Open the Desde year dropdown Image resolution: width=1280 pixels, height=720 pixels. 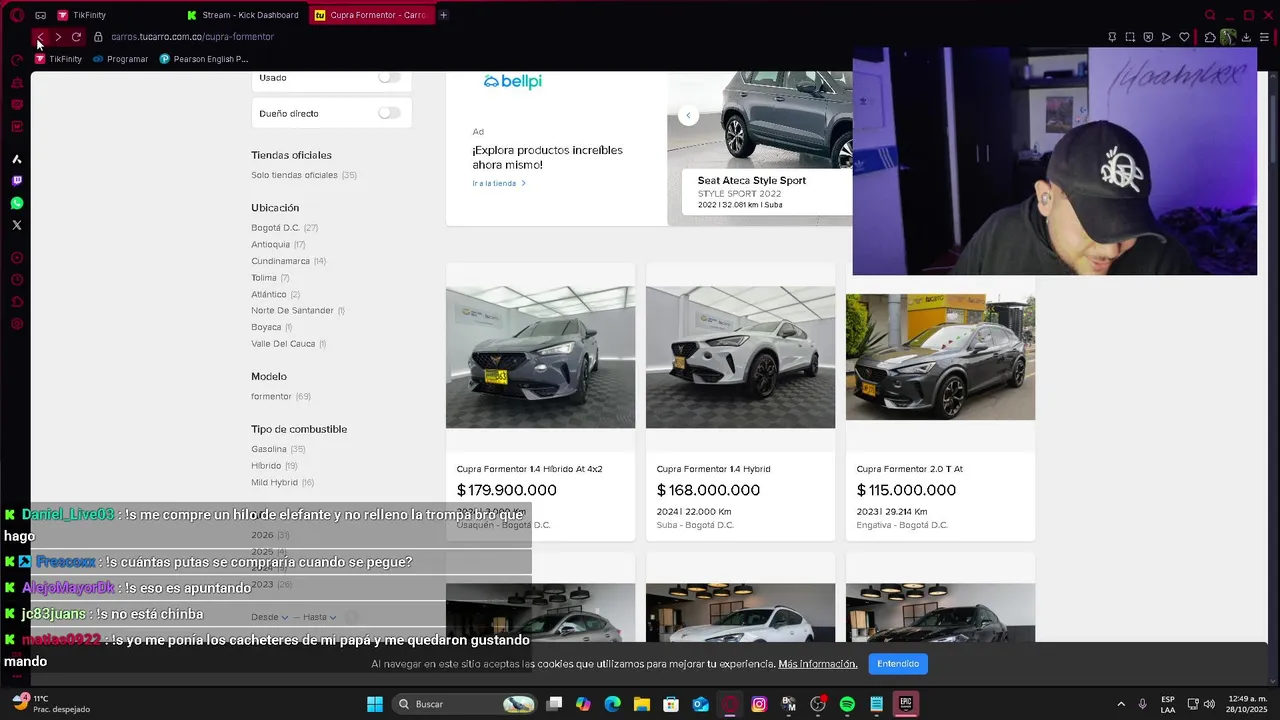click(x=270, y=617)
